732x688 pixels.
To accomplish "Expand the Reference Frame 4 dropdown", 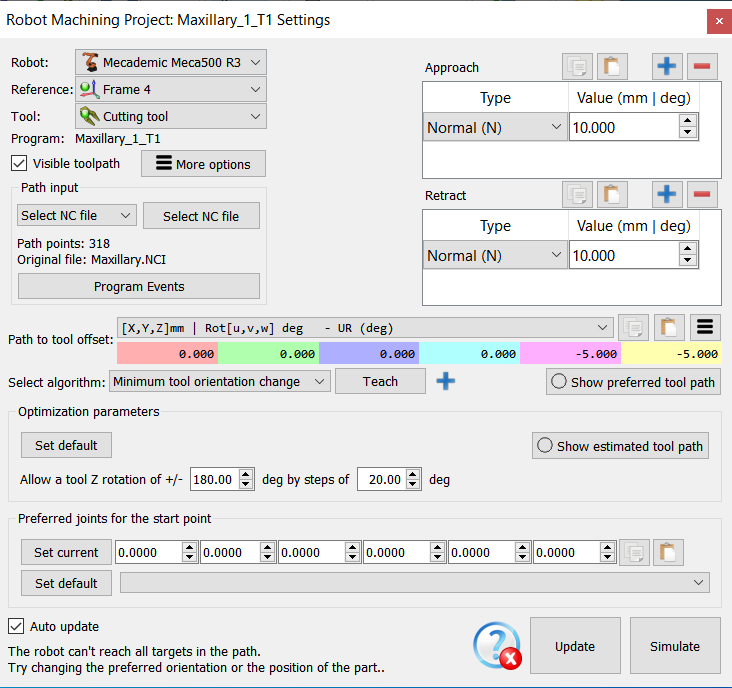I will pyautogui.click(x=171, y=89).
